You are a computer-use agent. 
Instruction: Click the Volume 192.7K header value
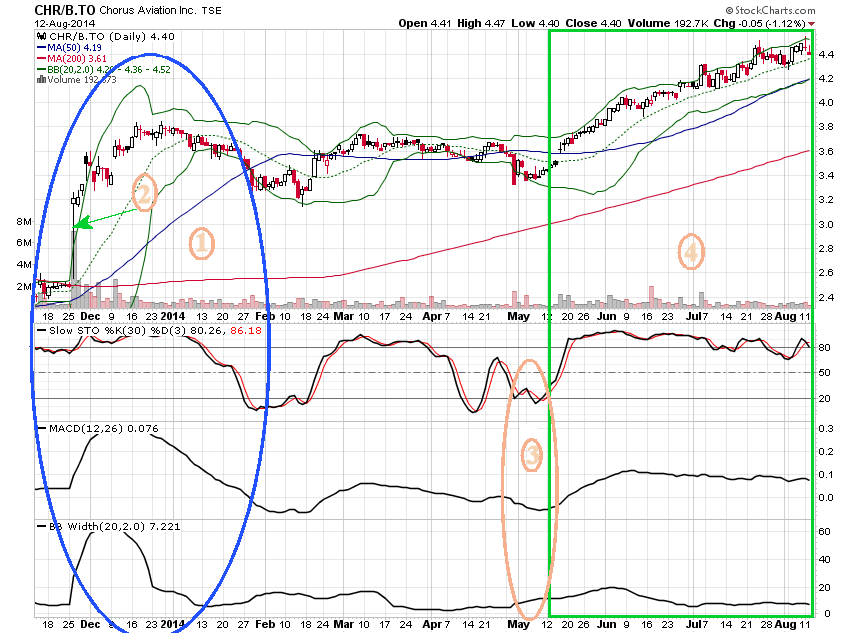(667, 23)
